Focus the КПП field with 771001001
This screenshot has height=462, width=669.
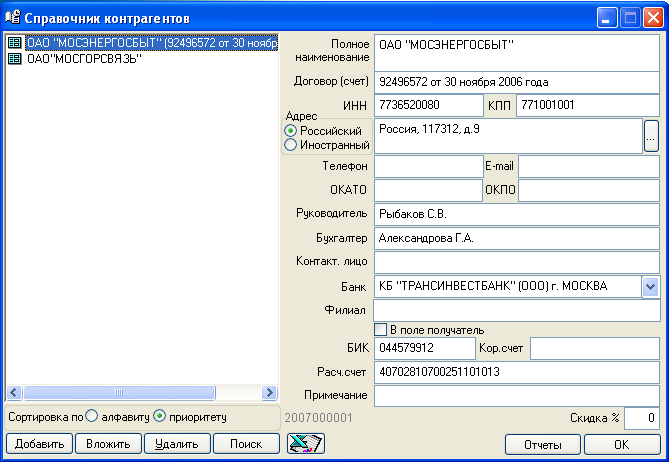point(588,105)
